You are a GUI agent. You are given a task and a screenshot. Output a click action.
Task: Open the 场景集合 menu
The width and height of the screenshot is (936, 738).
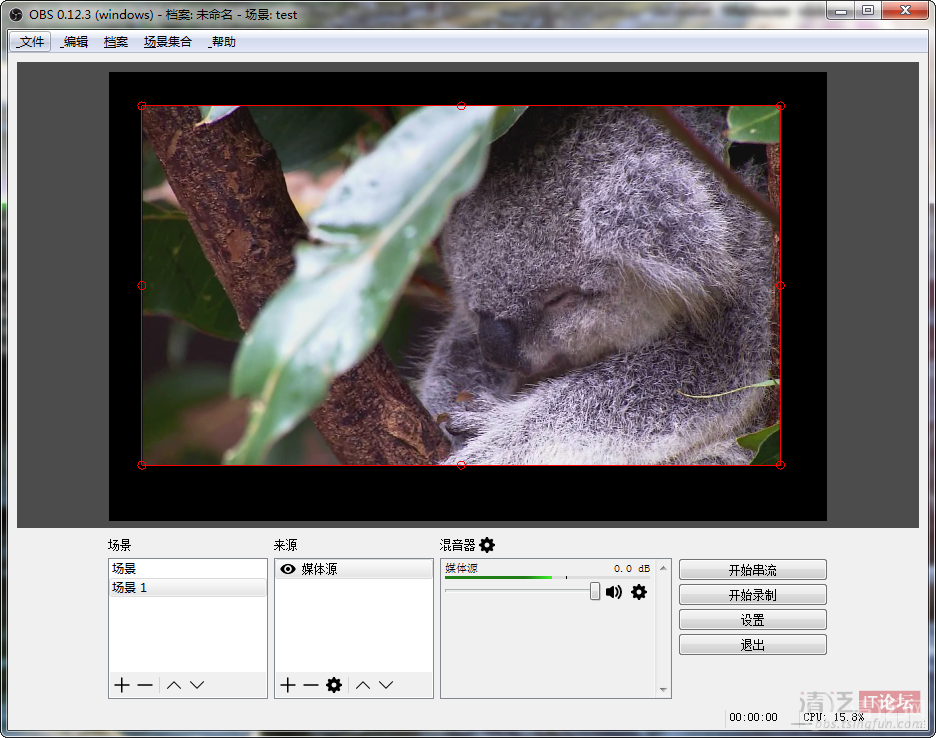coord(167,42)
